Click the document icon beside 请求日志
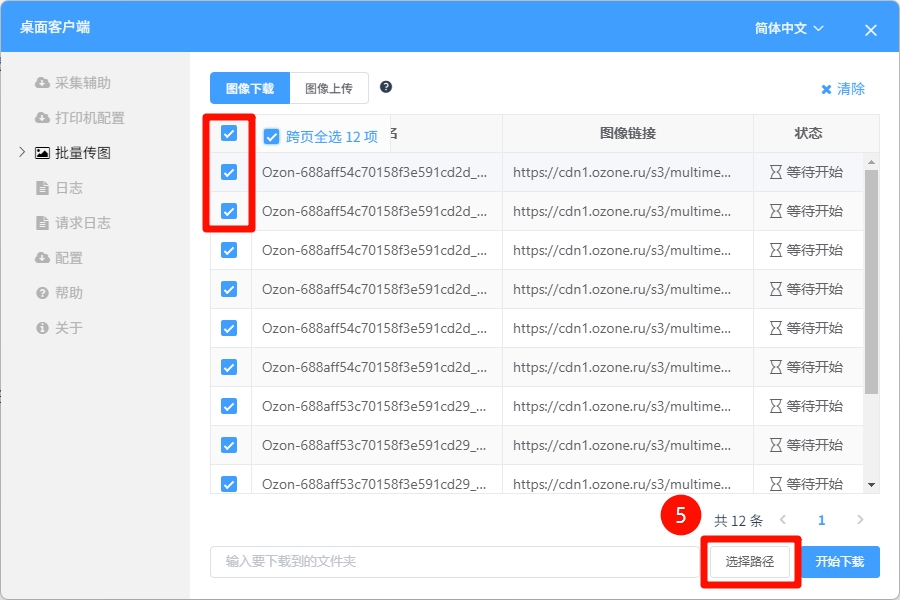Screen dimensions: 900x600 click(42, 223)
